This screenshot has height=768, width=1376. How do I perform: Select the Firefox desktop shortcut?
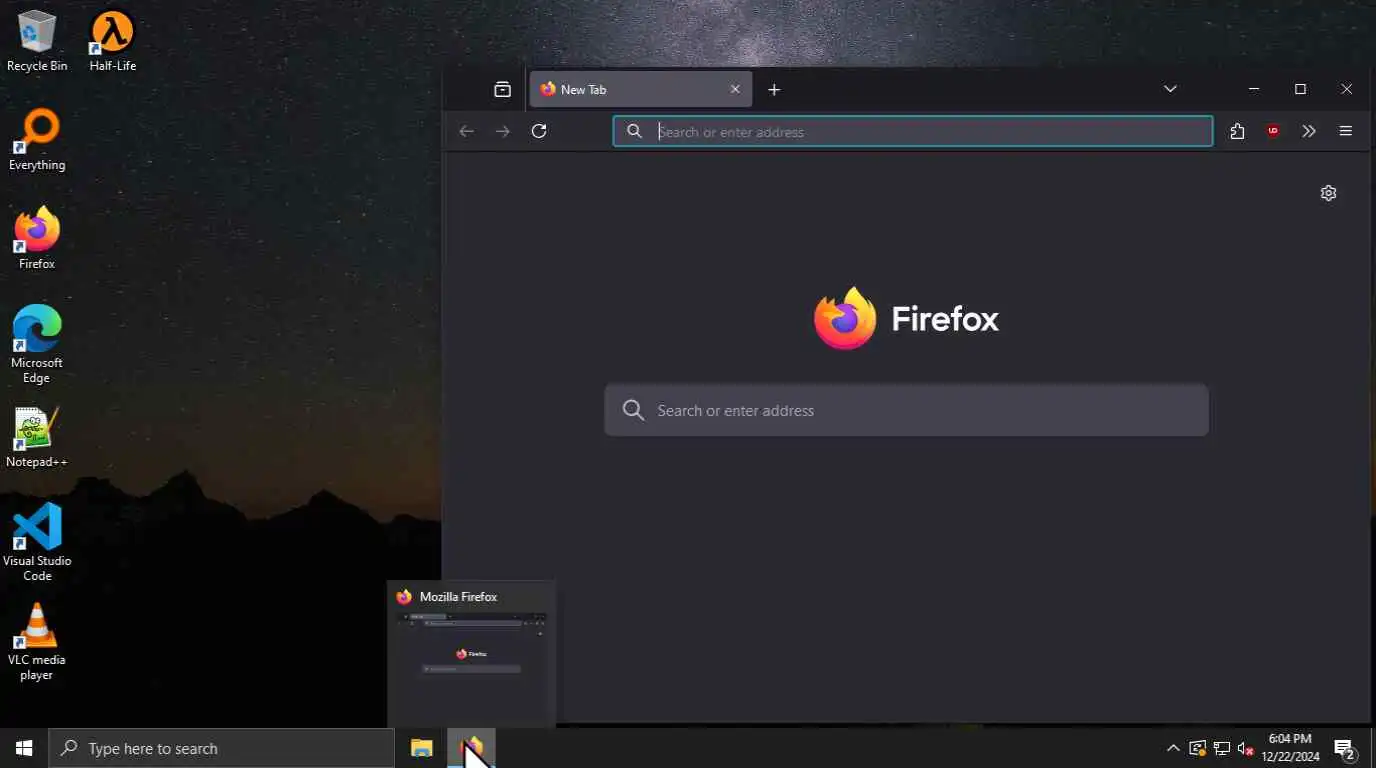[x=37, y=239]
